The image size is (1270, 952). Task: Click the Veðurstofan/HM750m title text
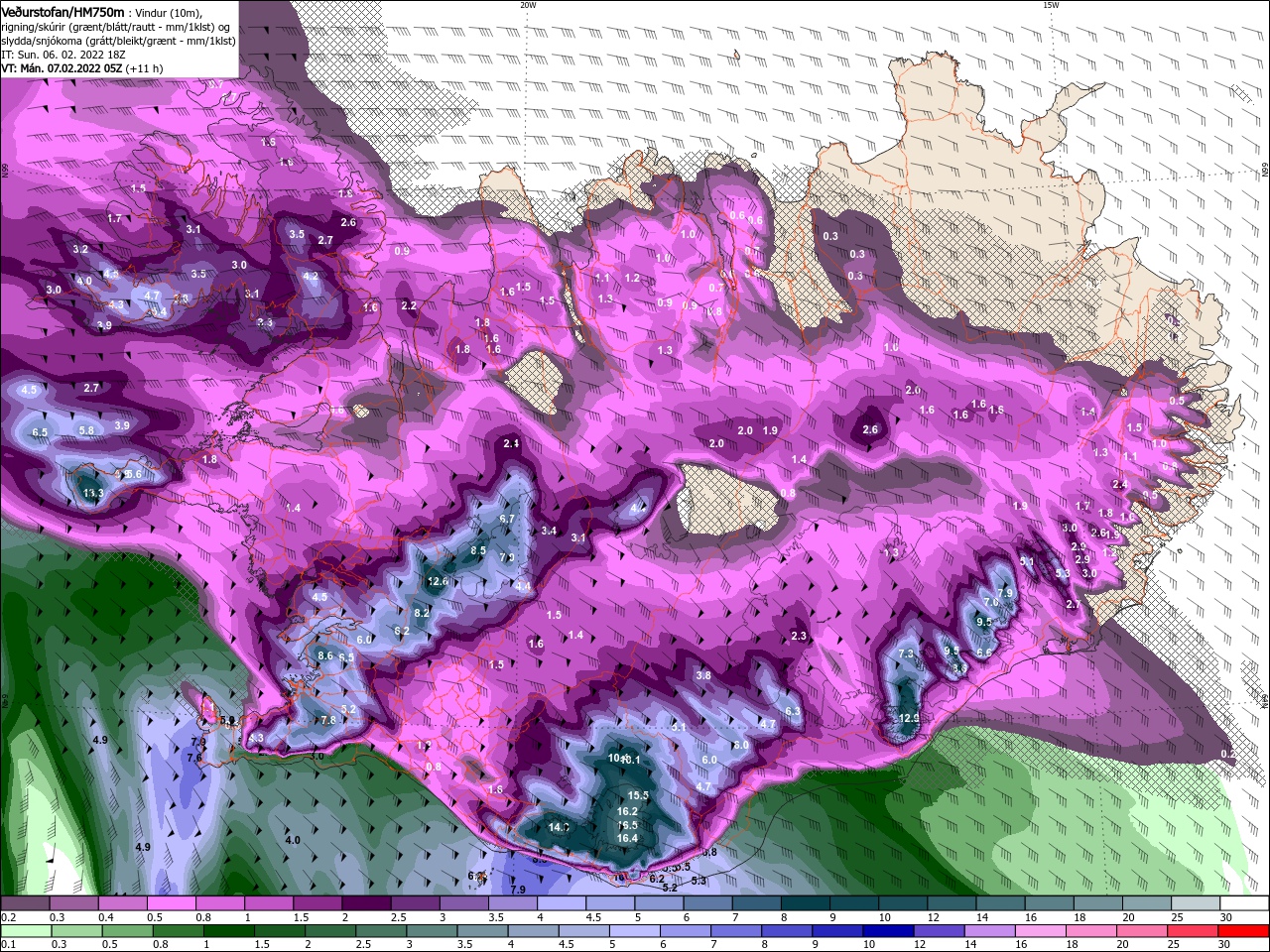(63, 11)
